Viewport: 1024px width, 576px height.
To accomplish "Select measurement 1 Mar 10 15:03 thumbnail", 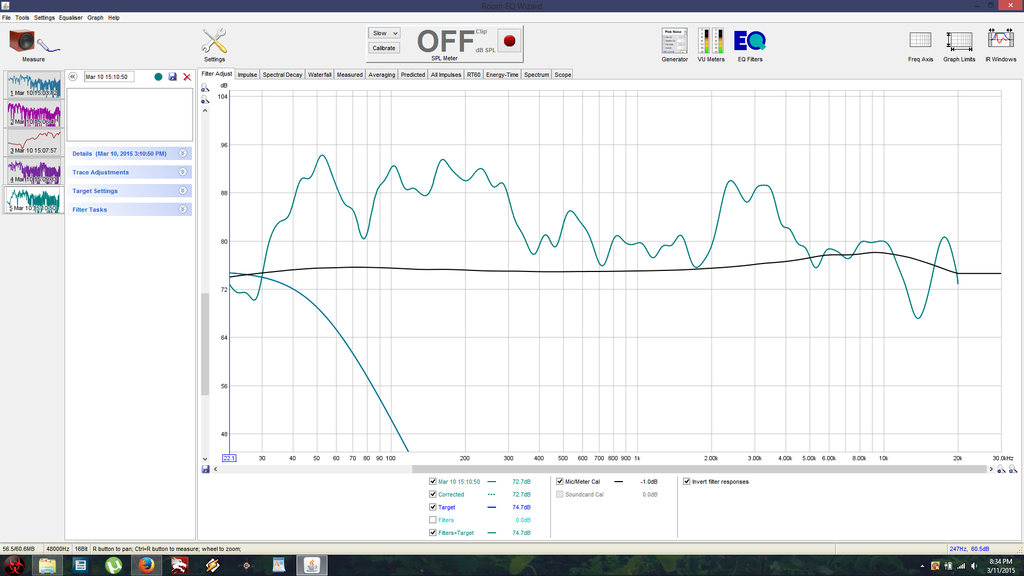I will point(34,85).
